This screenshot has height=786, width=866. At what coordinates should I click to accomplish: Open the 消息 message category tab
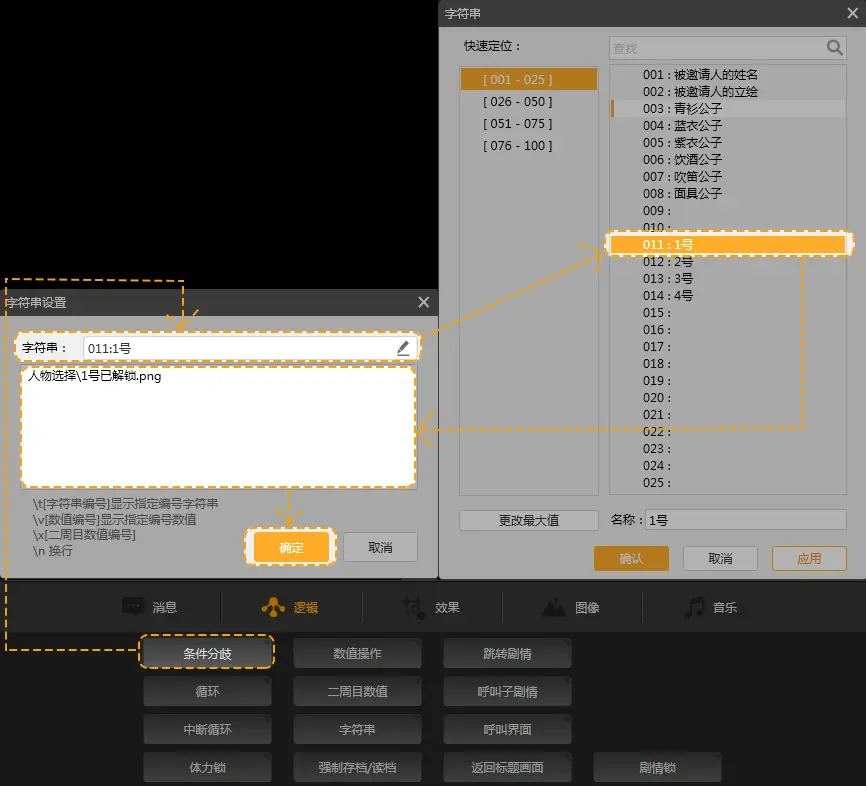click(150, 607)
